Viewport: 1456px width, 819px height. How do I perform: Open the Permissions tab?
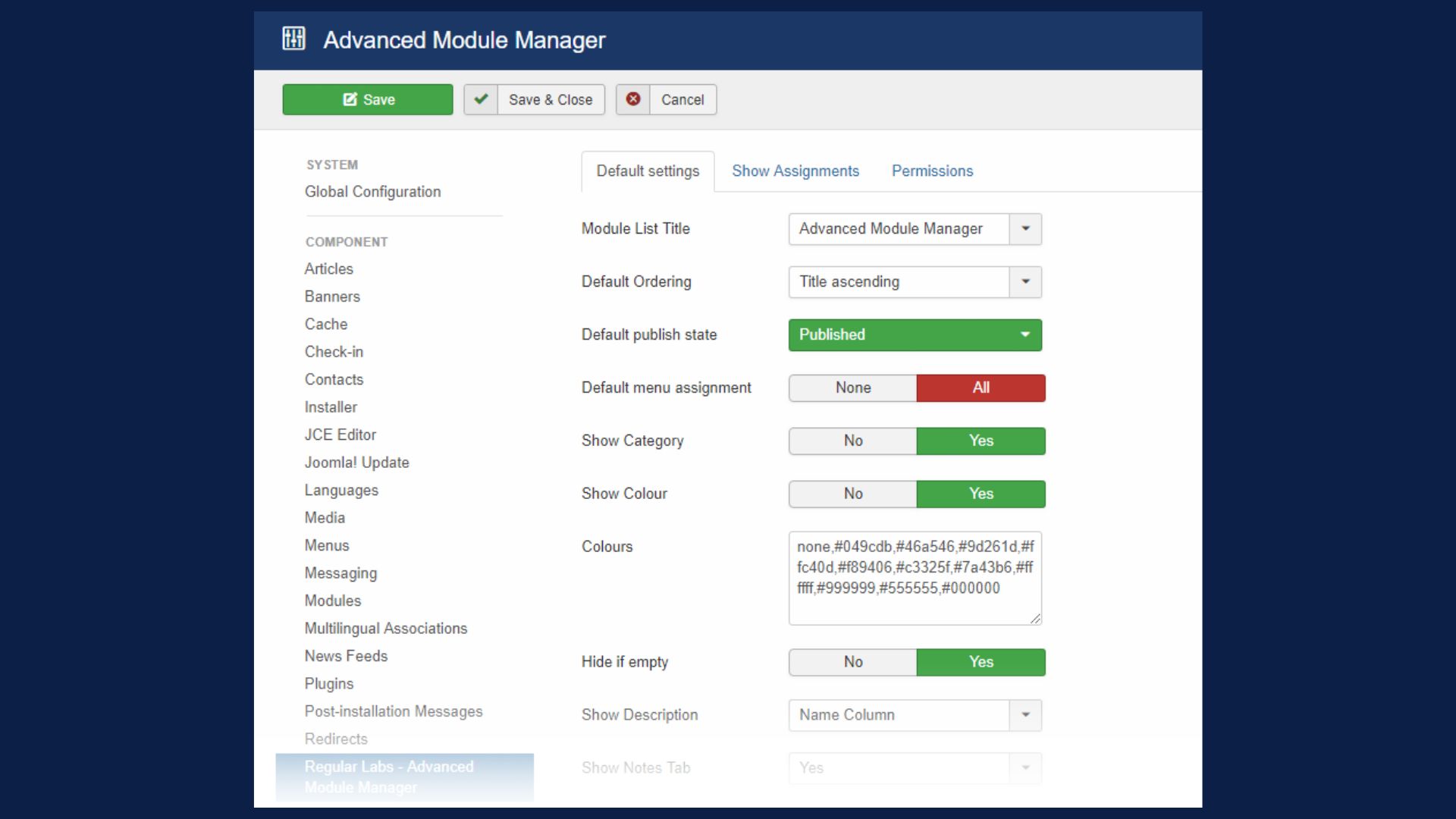pos(932,171)
